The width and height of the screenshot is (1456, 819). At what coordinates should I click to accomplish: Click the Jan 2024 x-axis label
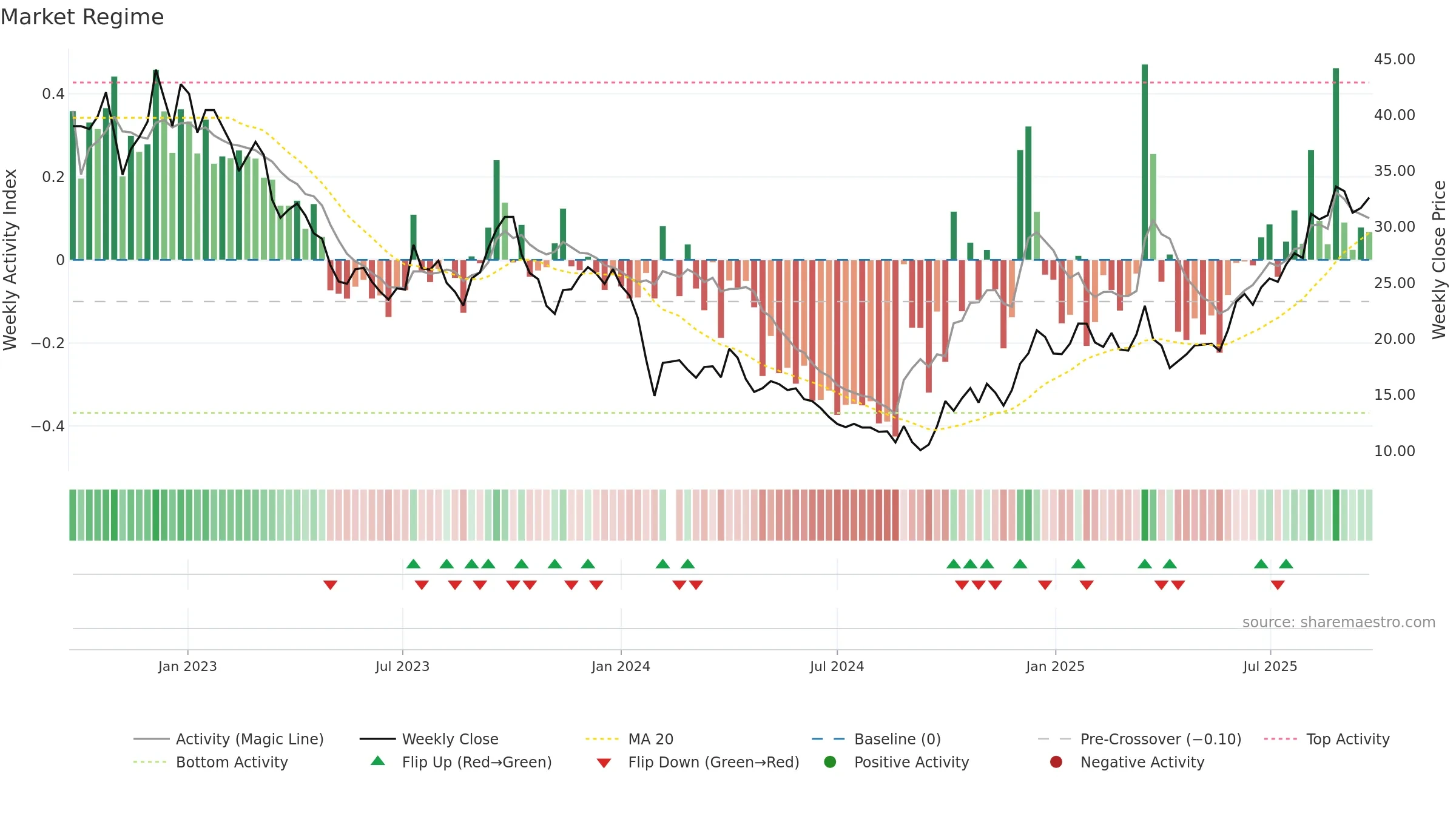pos(621,666)
